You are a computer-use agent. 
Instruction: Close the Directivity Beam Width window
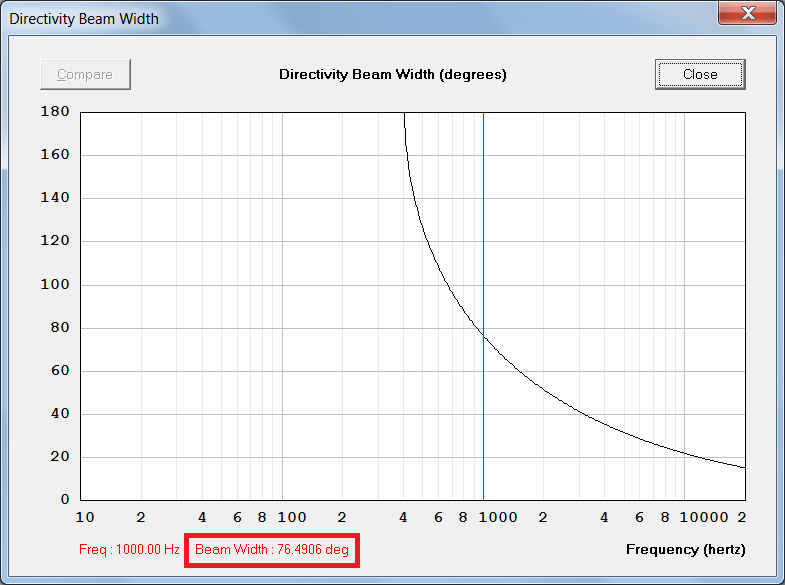[747, 13]
